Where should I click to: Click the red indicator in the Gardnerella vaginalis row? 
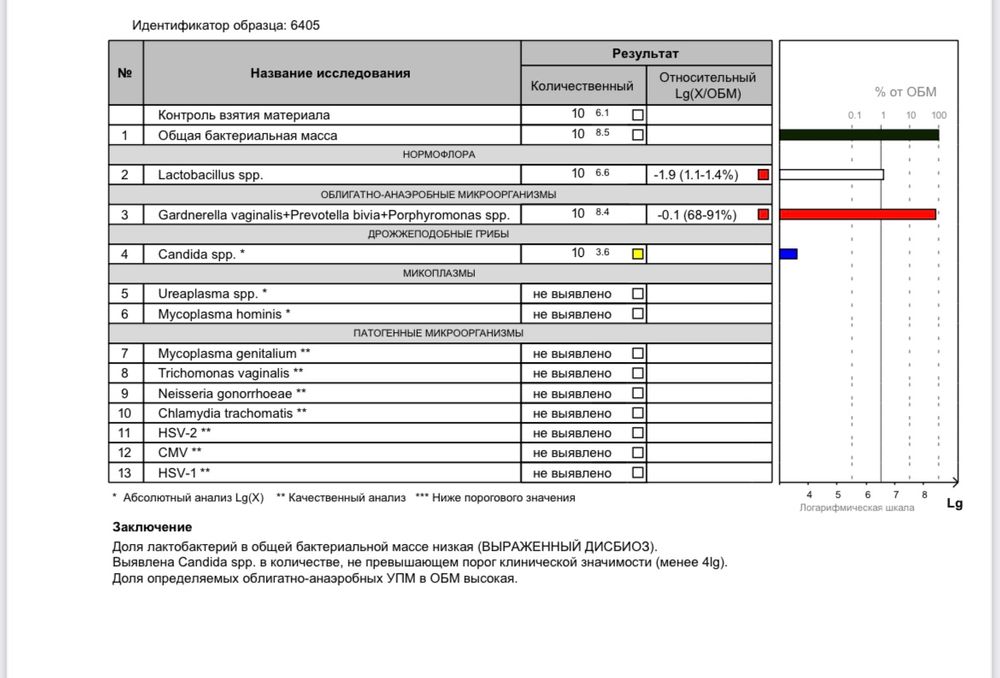pos(763,214)
